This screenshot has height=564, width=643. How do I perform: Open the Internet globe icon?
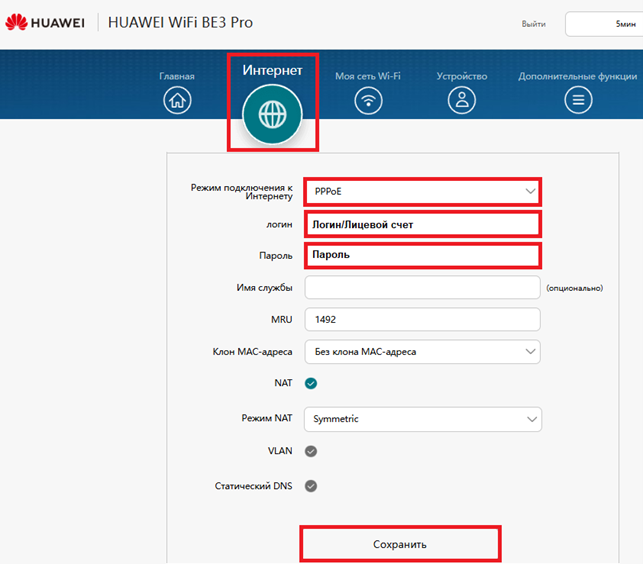(x=272, y=113)
